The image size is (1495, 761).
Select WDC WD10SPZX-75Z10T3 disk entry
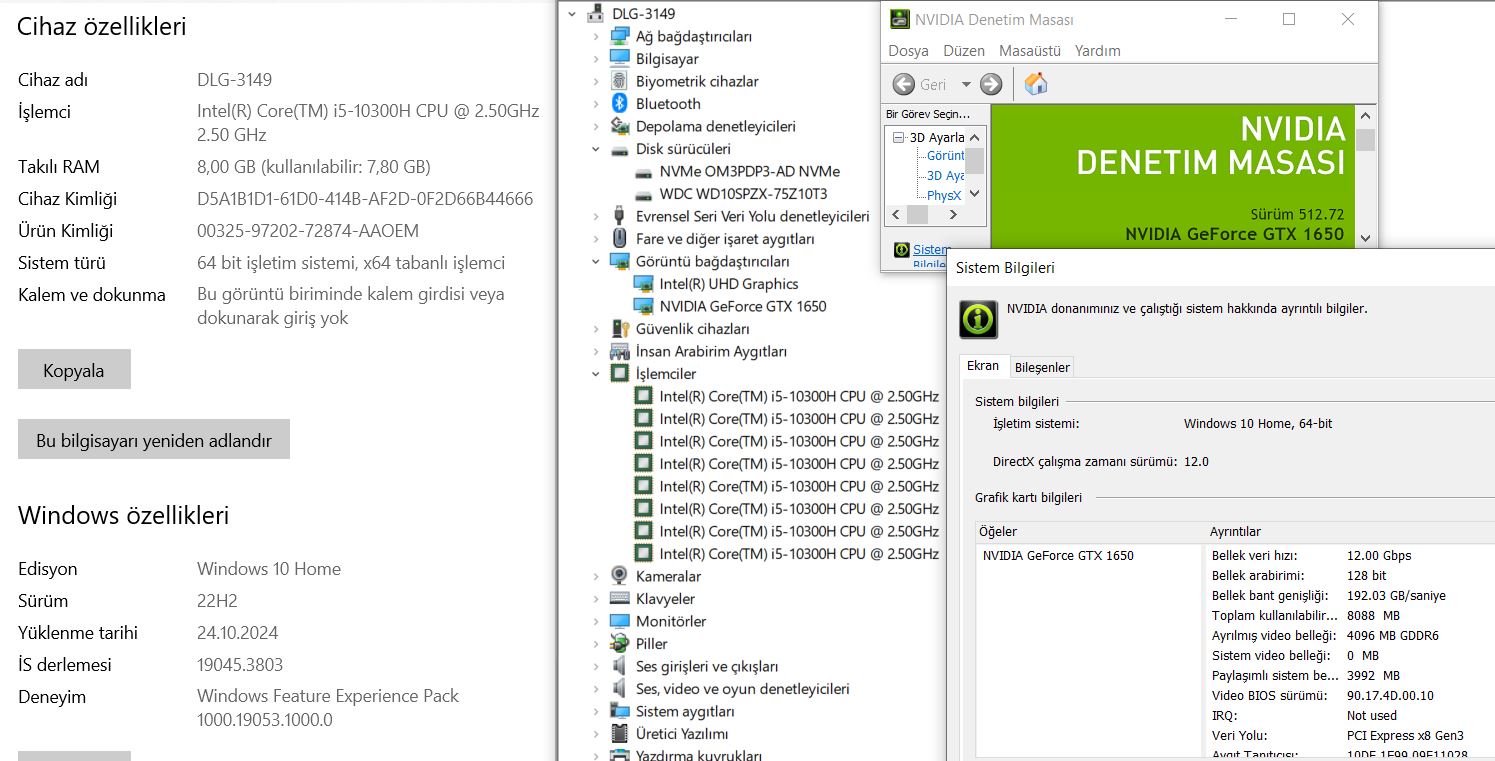(743, 194)
